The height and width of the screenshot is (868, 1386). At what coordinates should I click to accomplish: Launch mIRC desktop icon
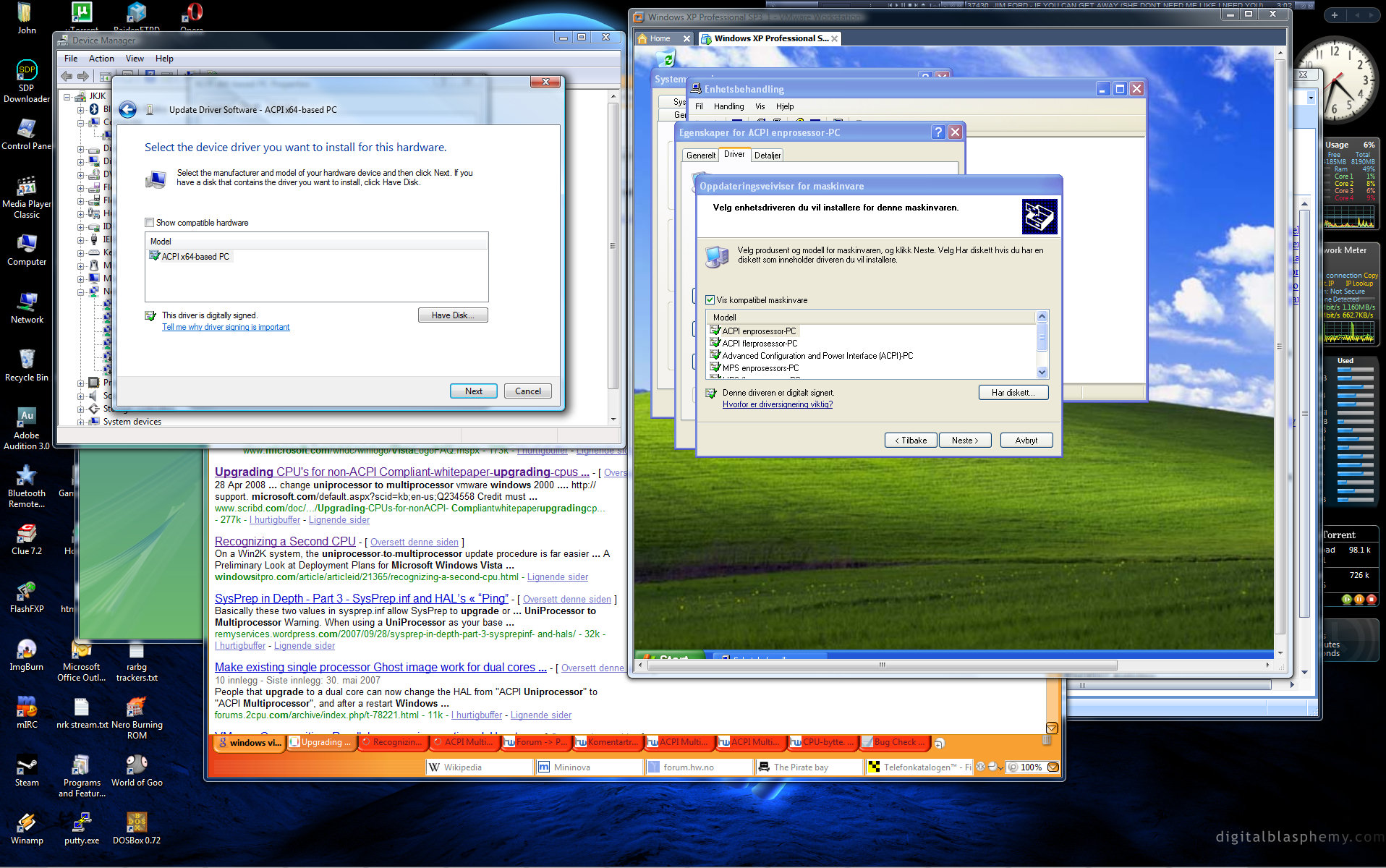[x=27, y=712]
